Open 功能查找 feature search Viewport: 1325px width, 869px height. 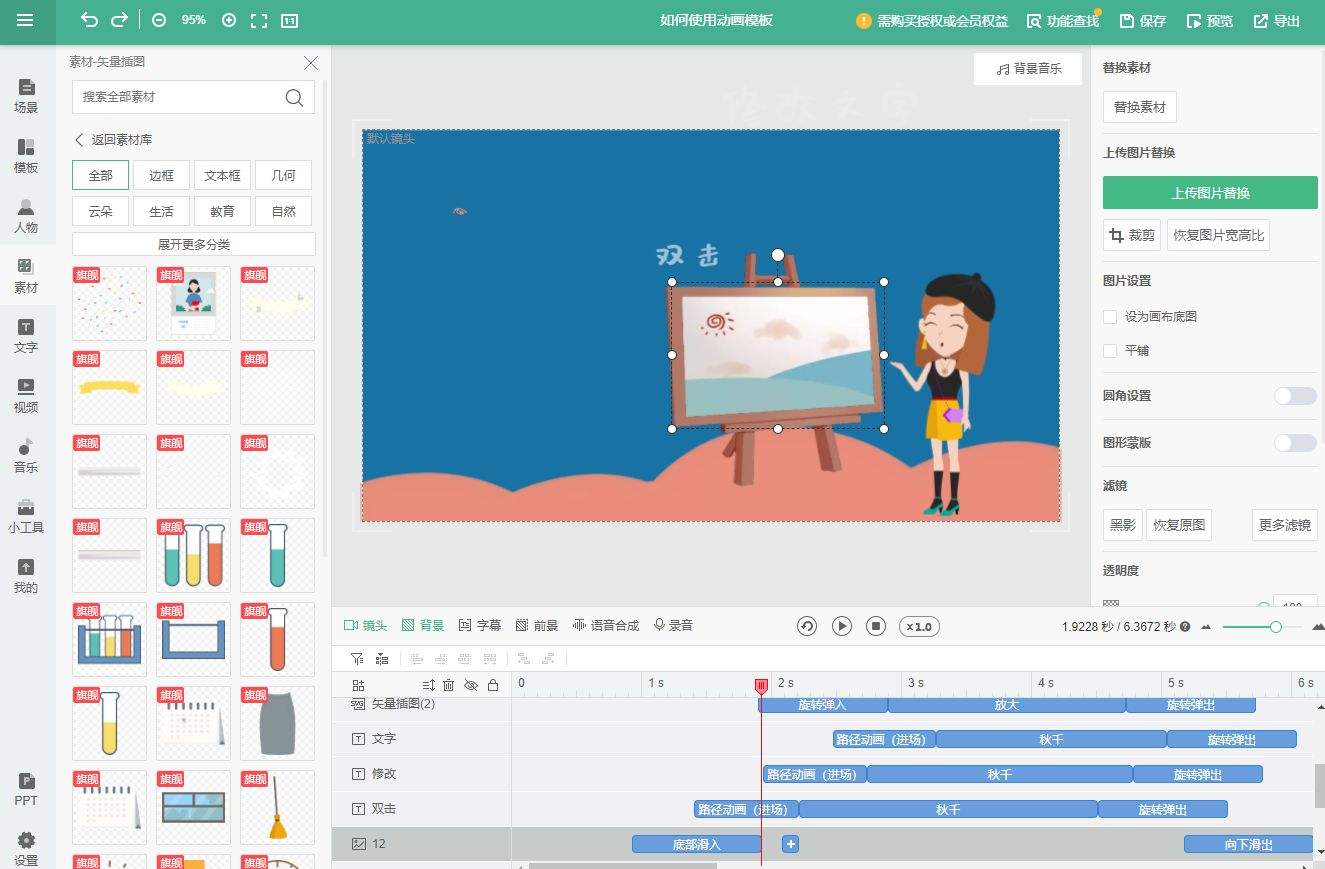(1062, 21)
